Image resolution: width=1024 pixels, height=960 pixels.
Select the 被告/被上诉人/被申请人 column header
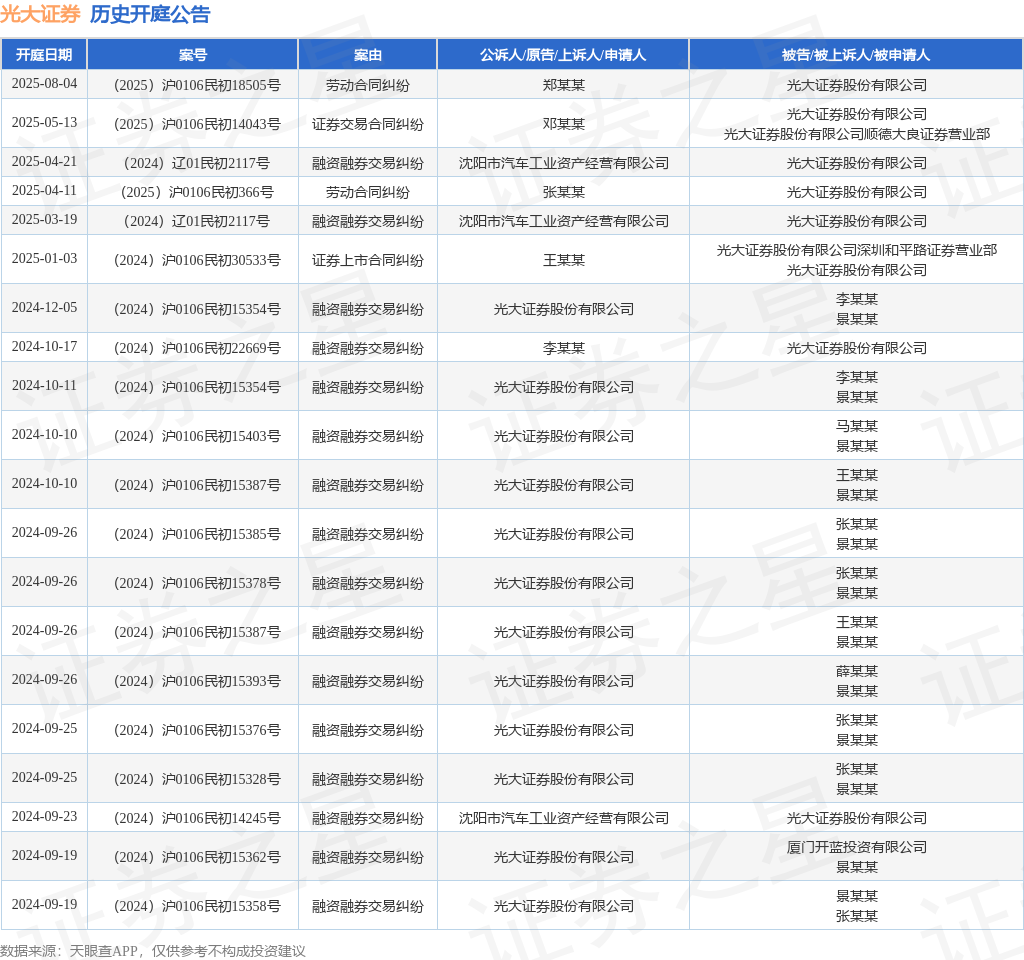(x=856, y=55)
